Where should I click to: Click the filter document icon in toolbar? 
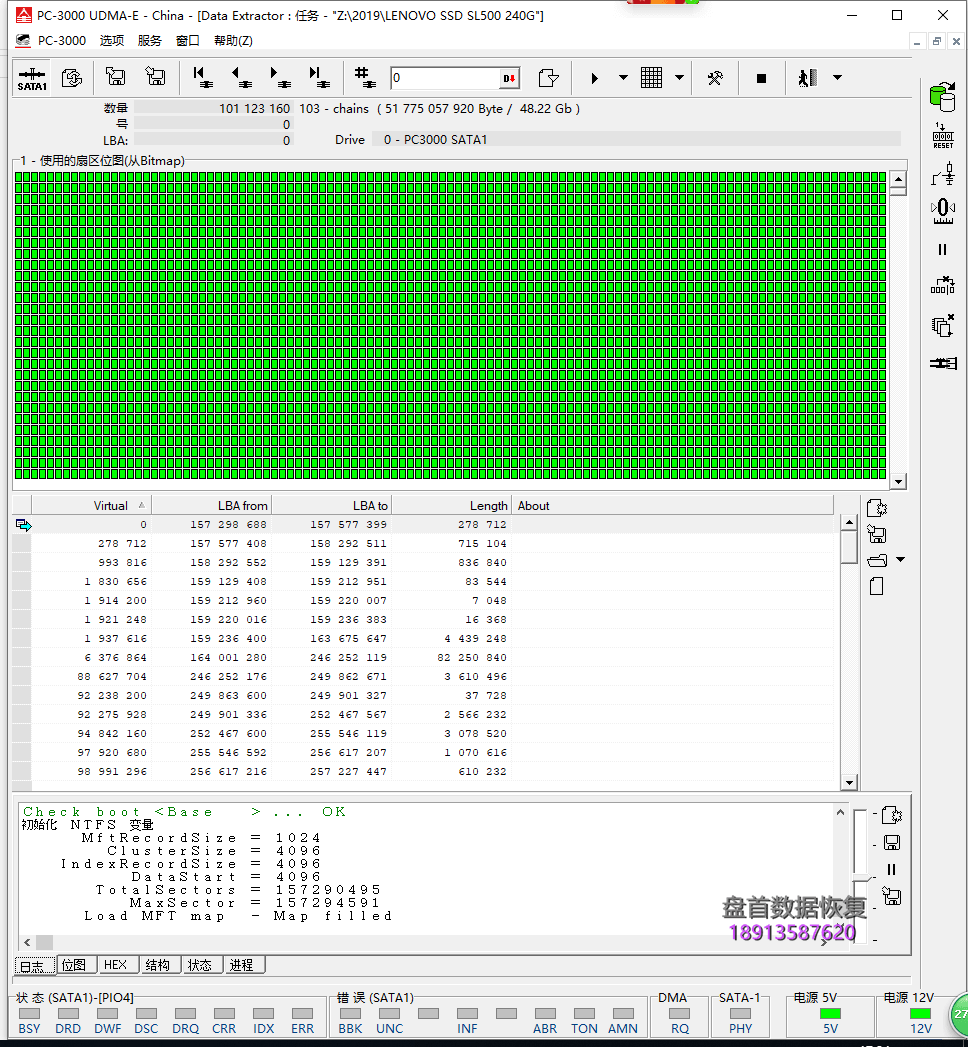[548, 78]
